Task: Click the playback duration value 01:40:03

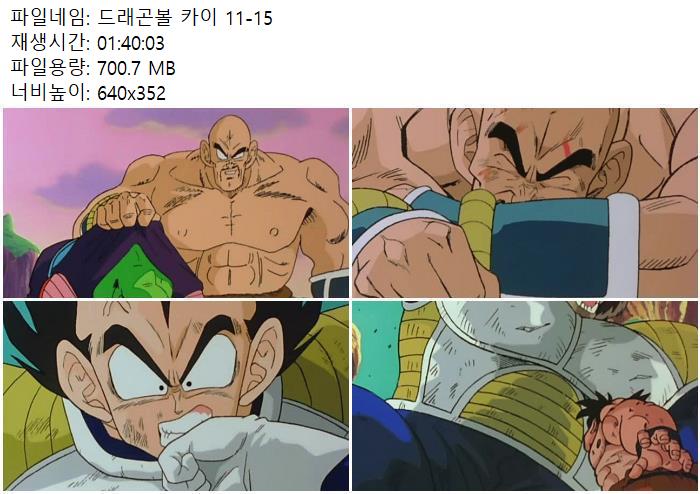Action: [x=131, y=43]
